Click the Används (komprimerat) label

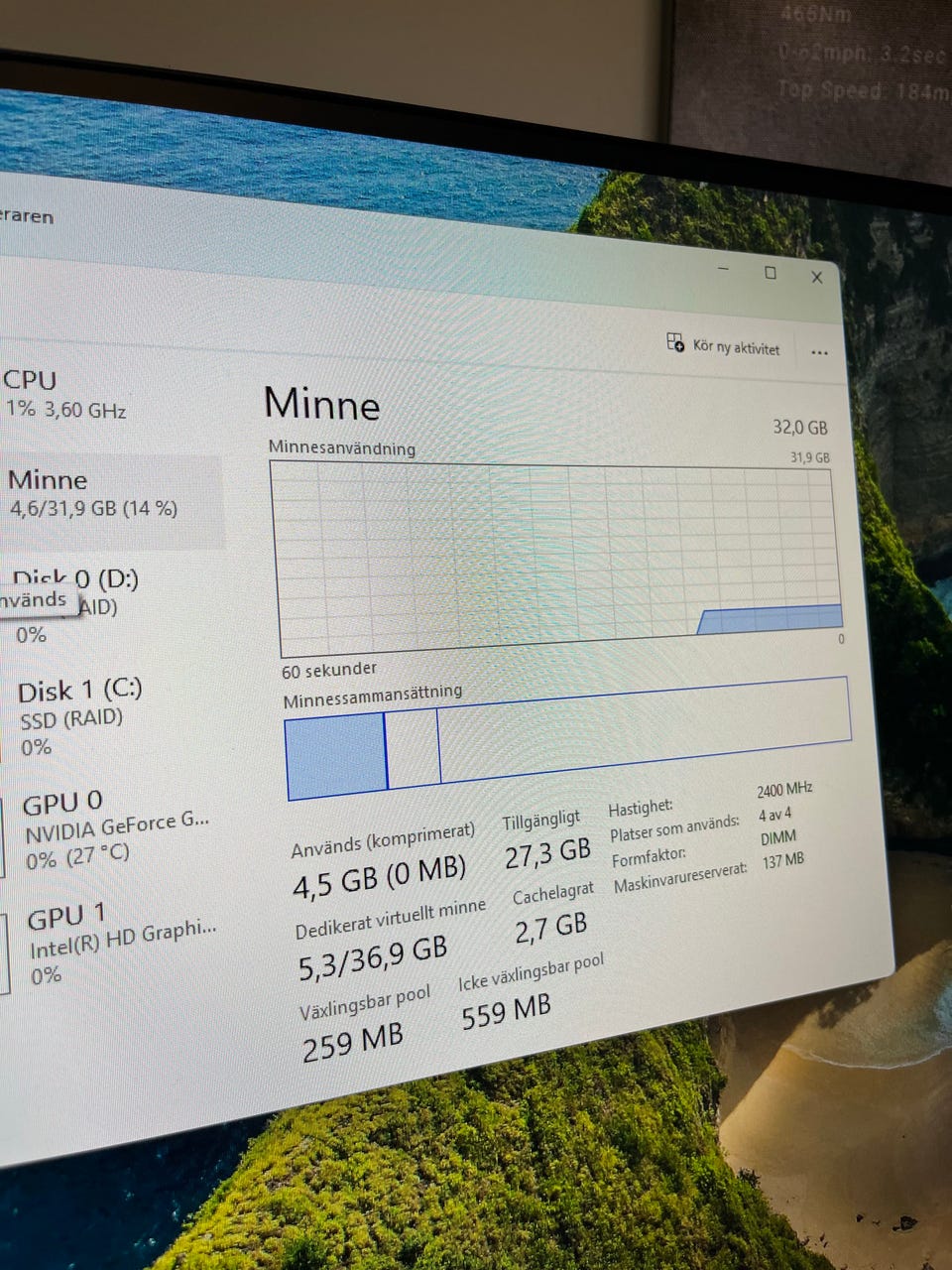point(383,839)
